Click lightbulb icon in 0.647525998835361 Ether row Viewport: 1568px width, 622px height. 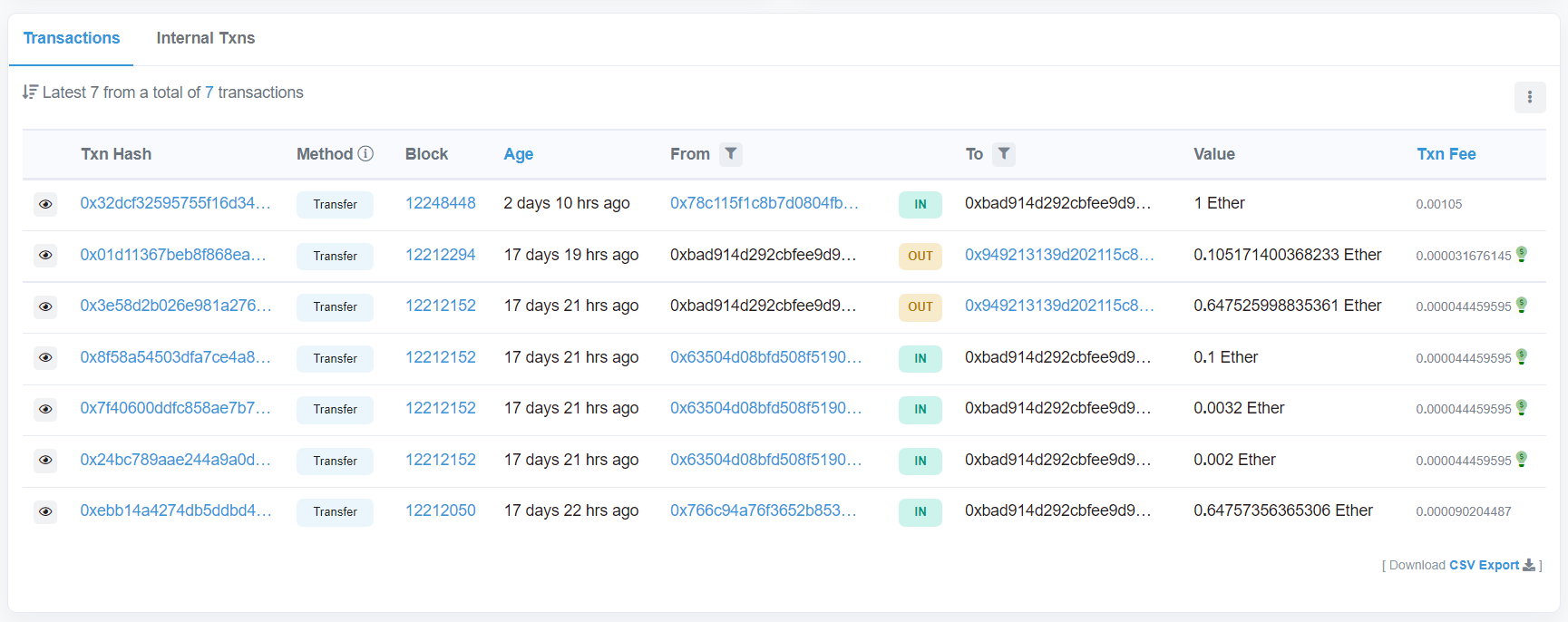point(1522,306)
